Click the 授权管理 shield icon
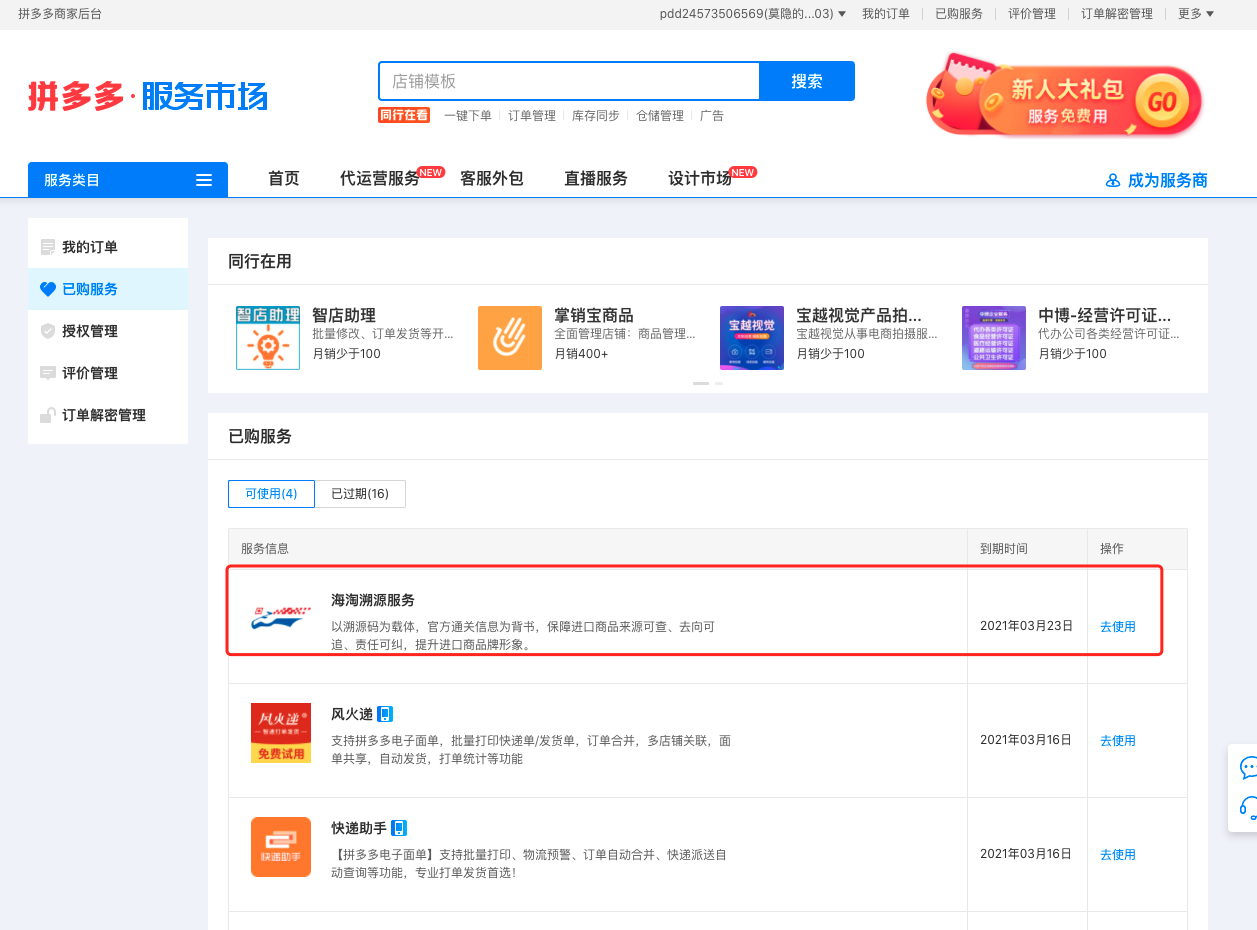This screenshot has width=1257, height=930. click(47, 331)
